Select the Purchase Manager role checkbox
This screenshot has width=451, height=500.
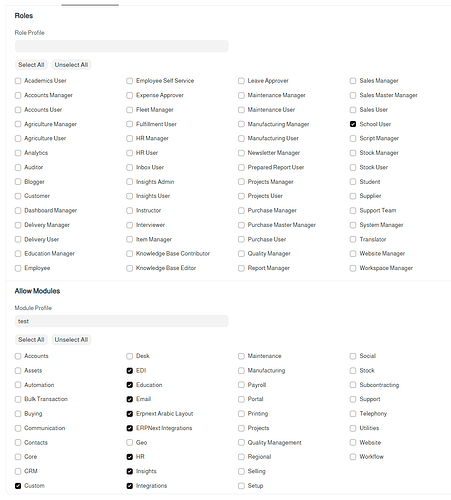tap(241, 211)
